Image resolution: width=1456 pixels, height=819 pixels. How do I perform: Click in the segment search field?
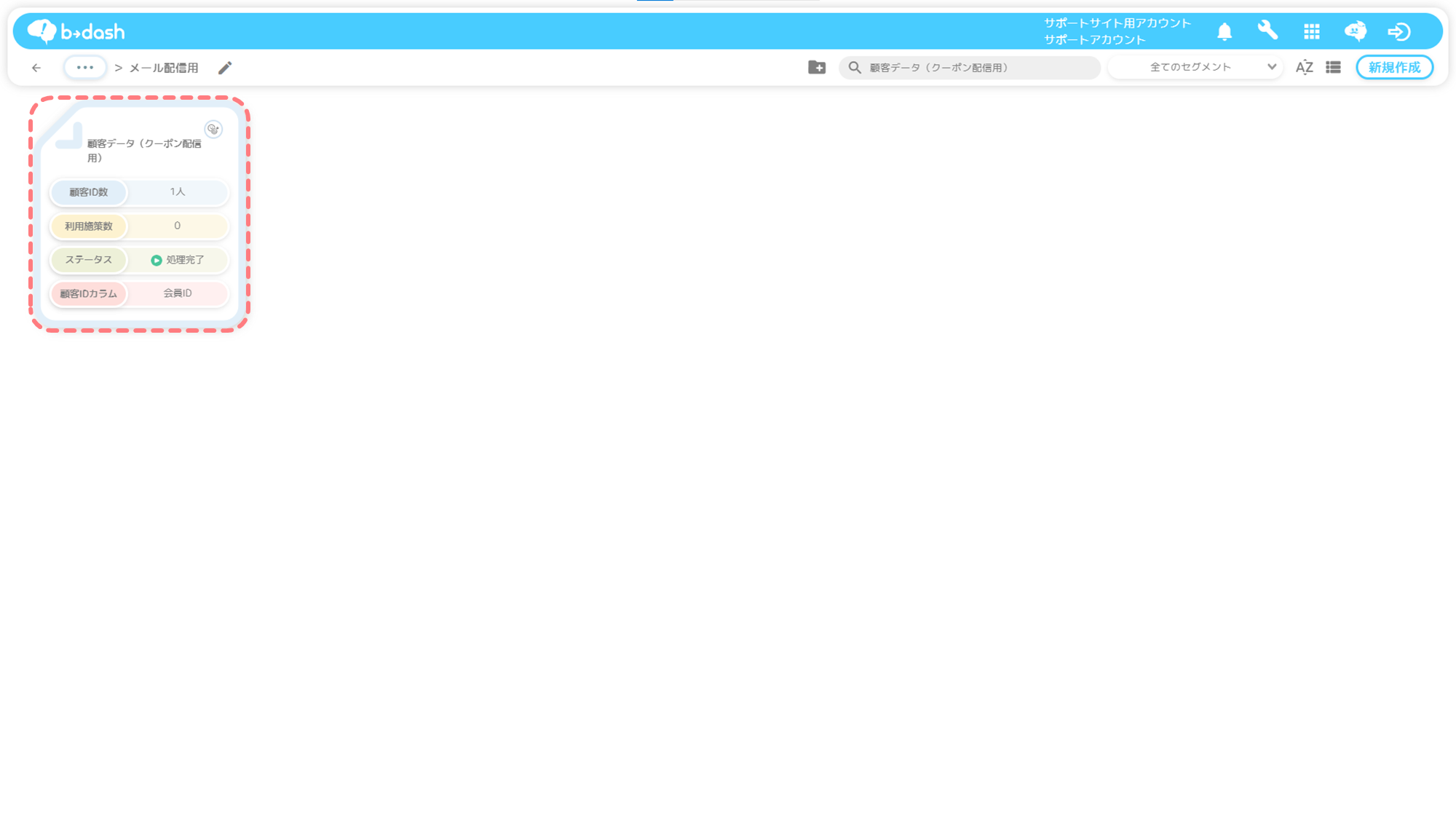tap(976, 67)
